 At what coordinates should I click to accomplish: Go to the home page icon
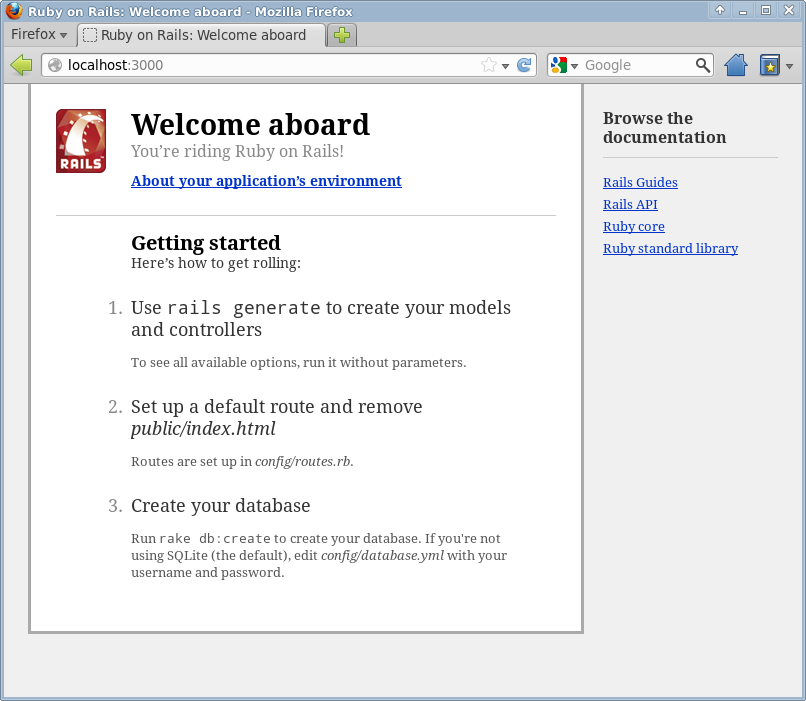coord(736,65)
